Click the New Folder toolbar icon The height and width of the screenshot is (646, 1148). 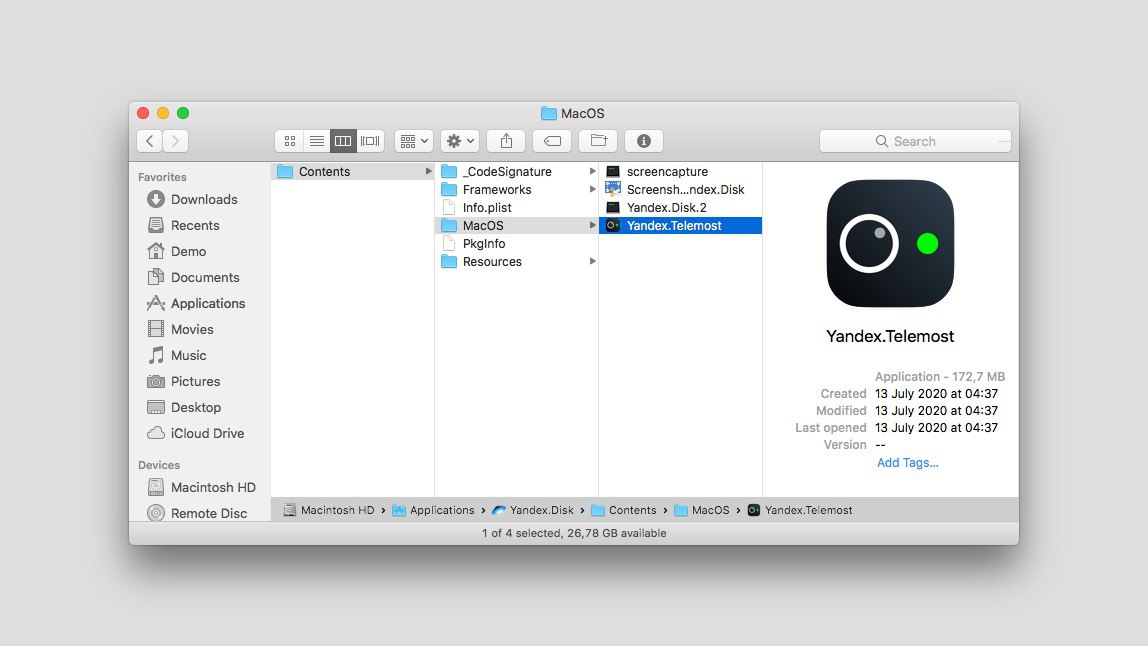[x=598, y=141]
